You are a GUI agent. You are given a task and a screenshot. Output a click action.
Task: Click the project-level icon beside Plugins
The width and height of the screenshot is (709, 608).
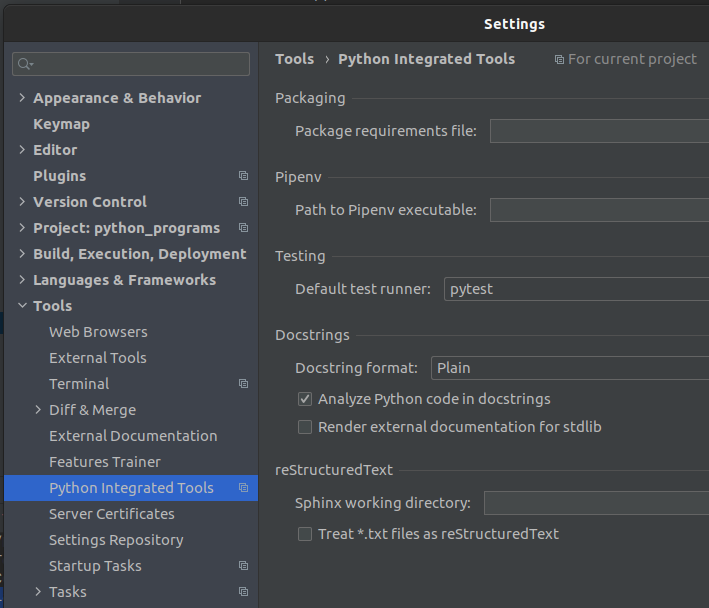(243, 176)
